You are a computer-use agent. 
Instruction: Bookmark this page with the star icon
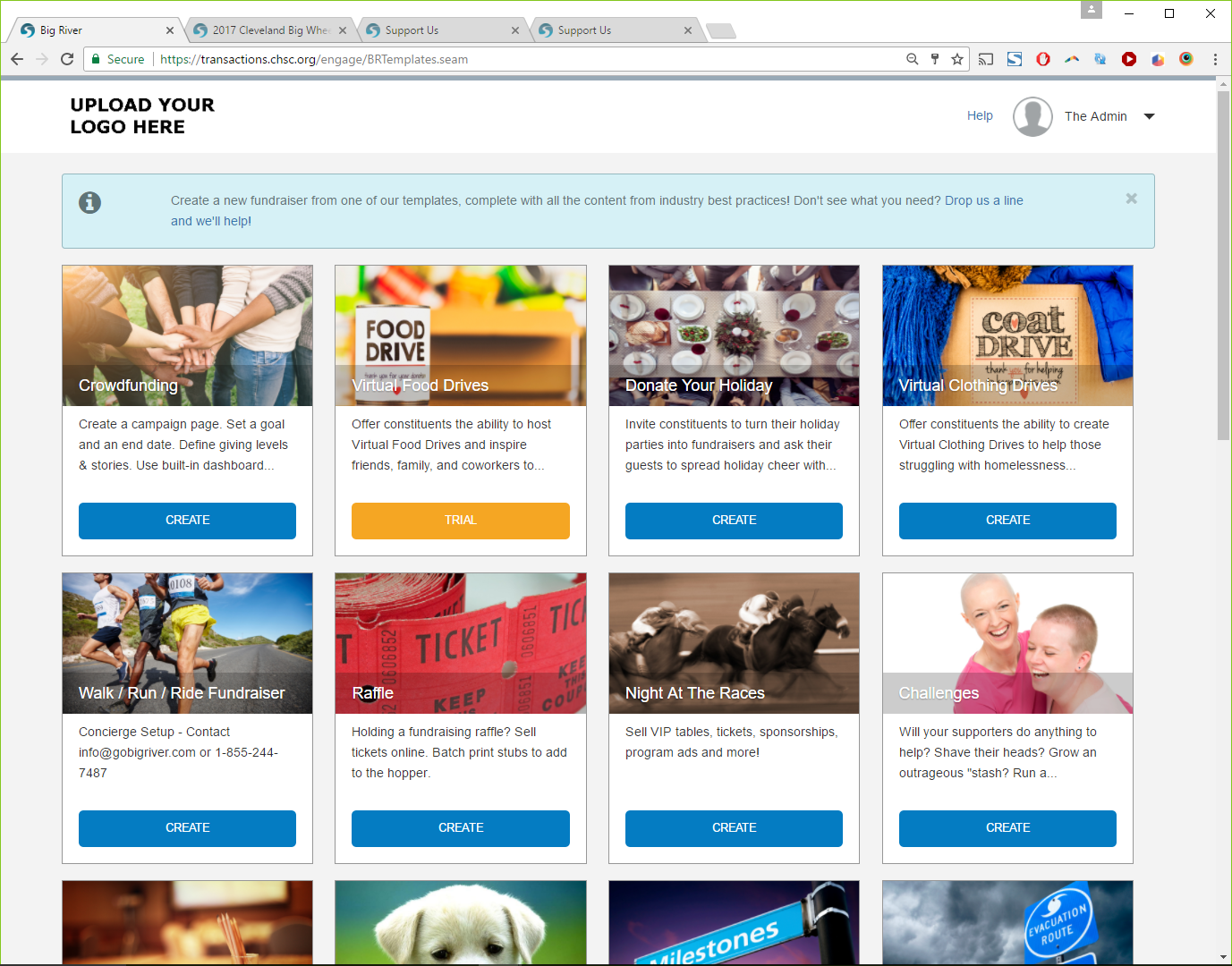click(x=957, y=59)
